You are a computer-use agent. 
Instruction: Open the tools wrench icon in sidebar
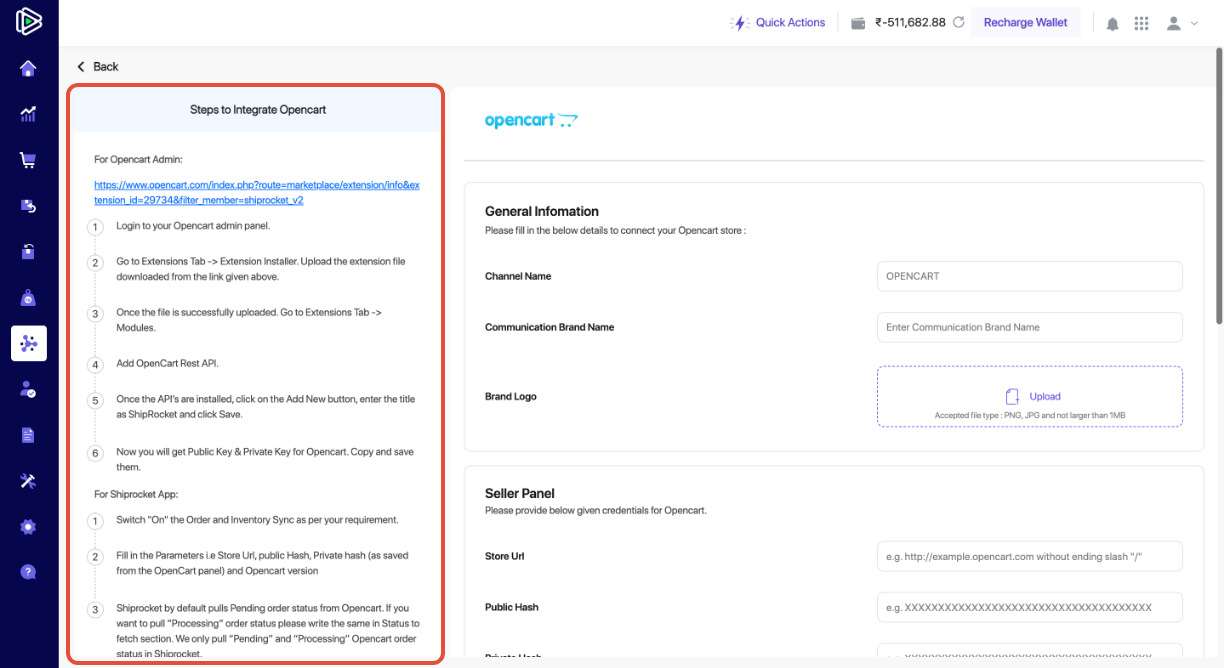28,481
